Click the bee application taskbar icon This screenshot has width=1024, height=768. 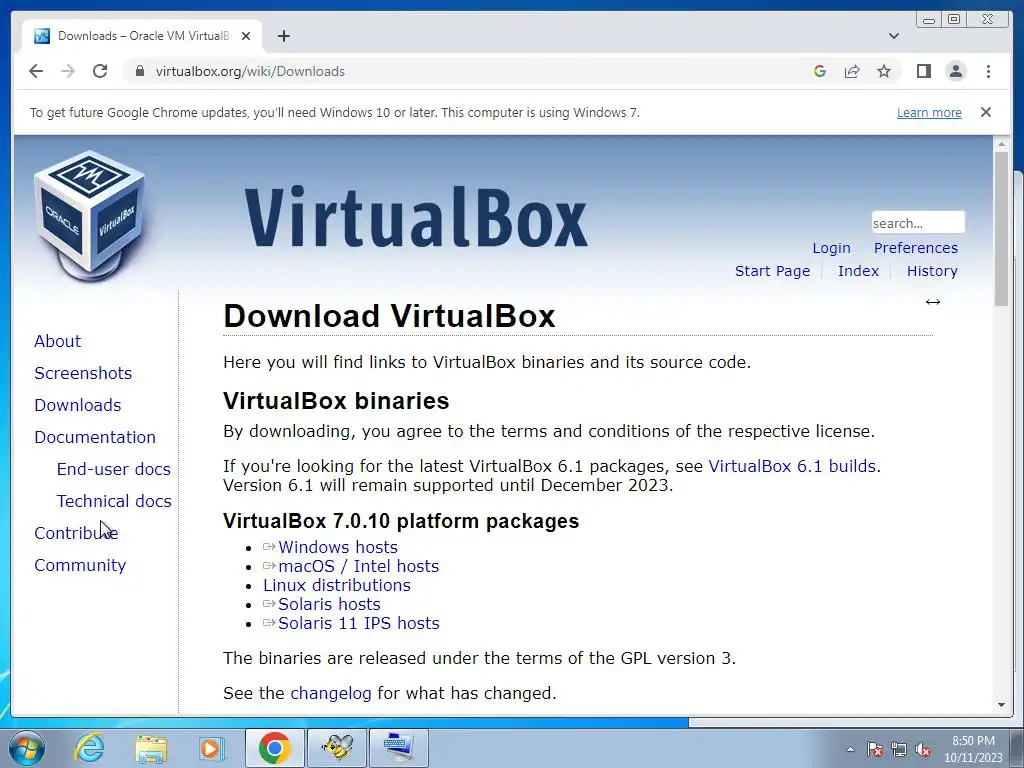tap(337, 748)
